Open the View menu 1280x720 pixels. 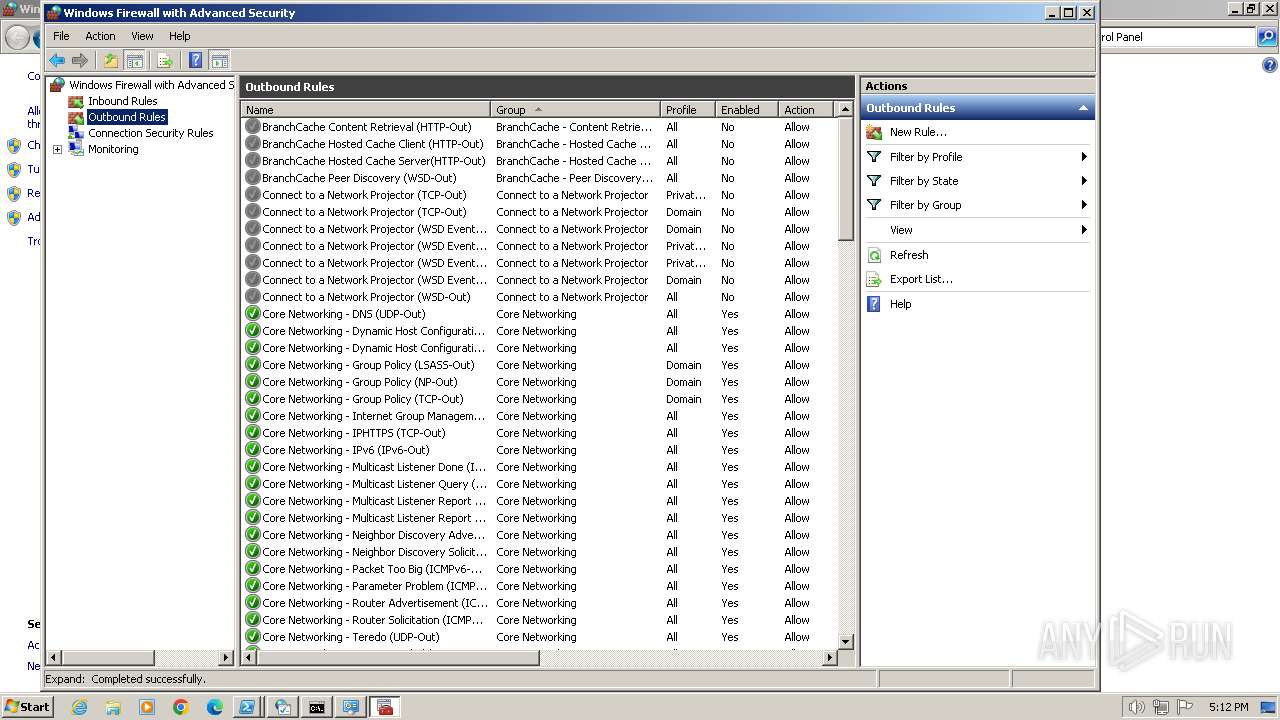pos(143,36)
